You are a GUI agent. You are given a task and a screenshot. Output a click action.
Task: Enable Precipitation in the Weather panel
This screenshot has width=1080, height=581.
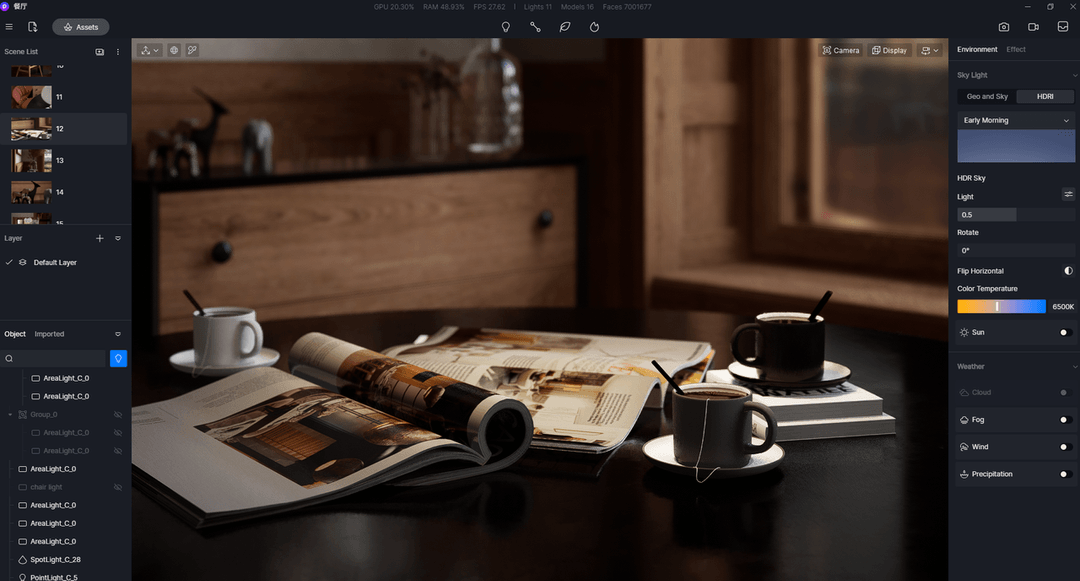[x=1065, y=473]
